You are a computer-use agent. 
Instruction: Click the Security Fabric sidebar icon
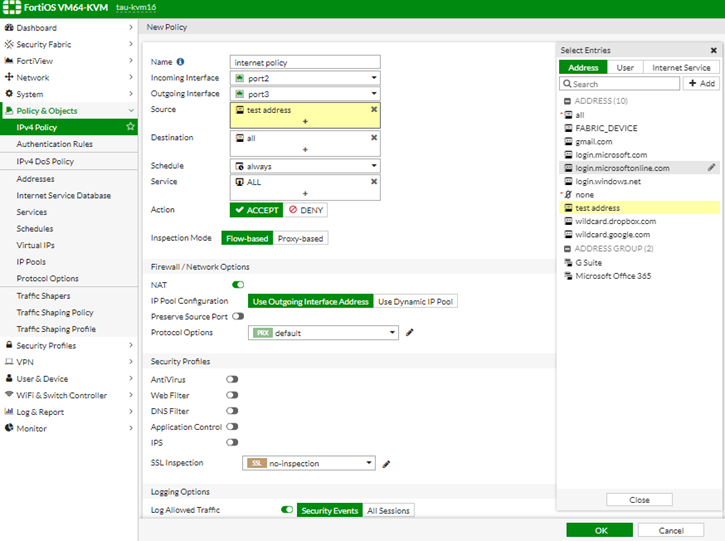click(x=9, y=44)
